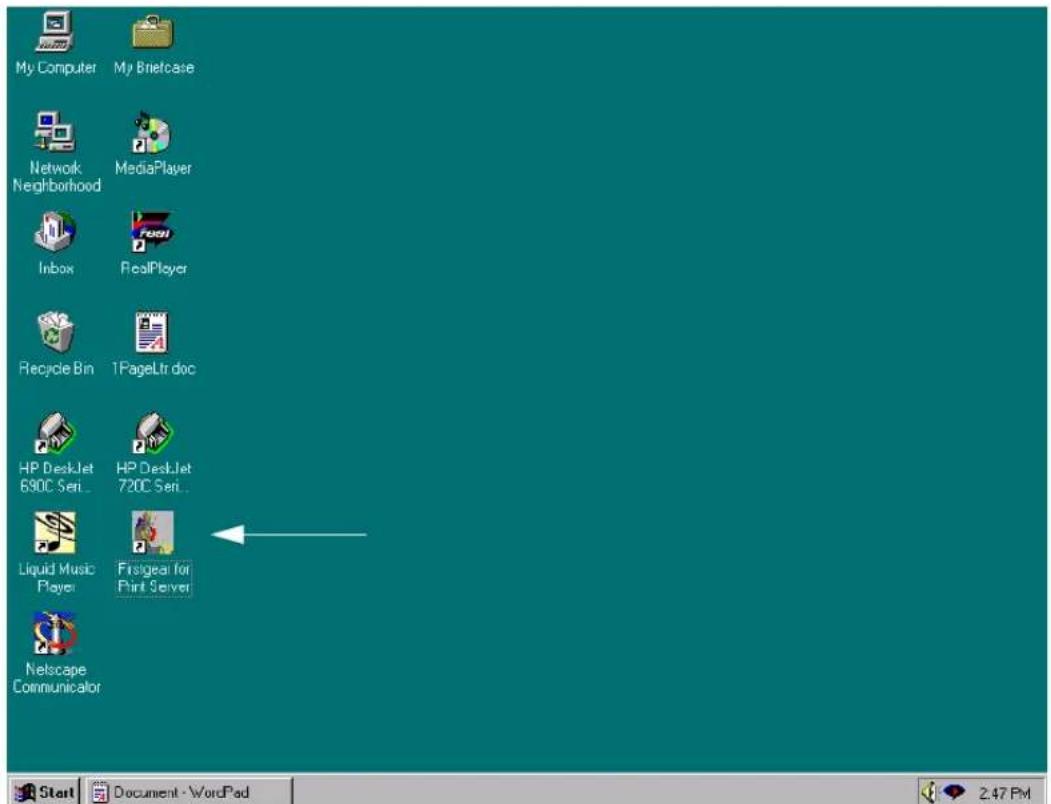Click the Inbox desktop icon

(x=55, y=232)
